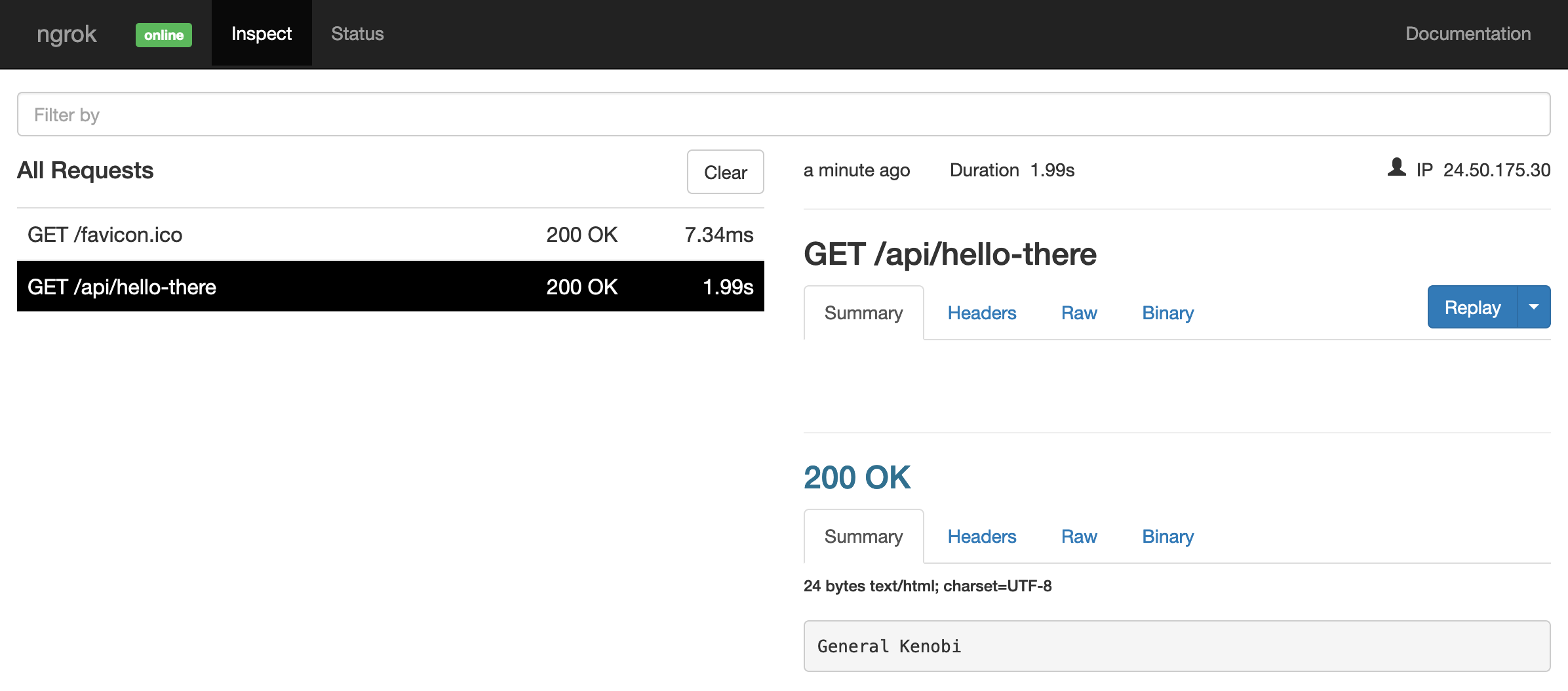Show response Binary tab under 200 OK
1568x691 pixels.
point(1167,537)
